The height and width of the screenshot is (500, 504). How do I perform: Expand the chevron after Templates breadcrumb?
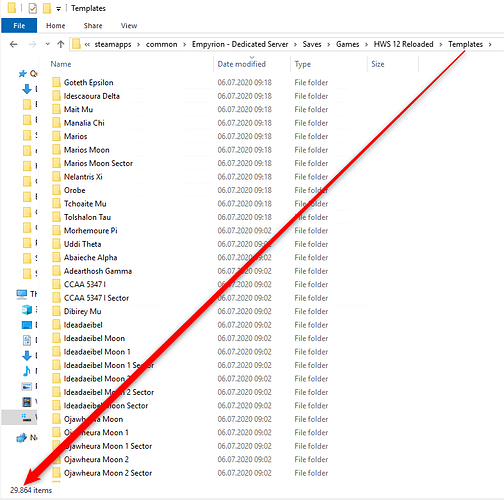pyautogui.click(x=490, y=45)
